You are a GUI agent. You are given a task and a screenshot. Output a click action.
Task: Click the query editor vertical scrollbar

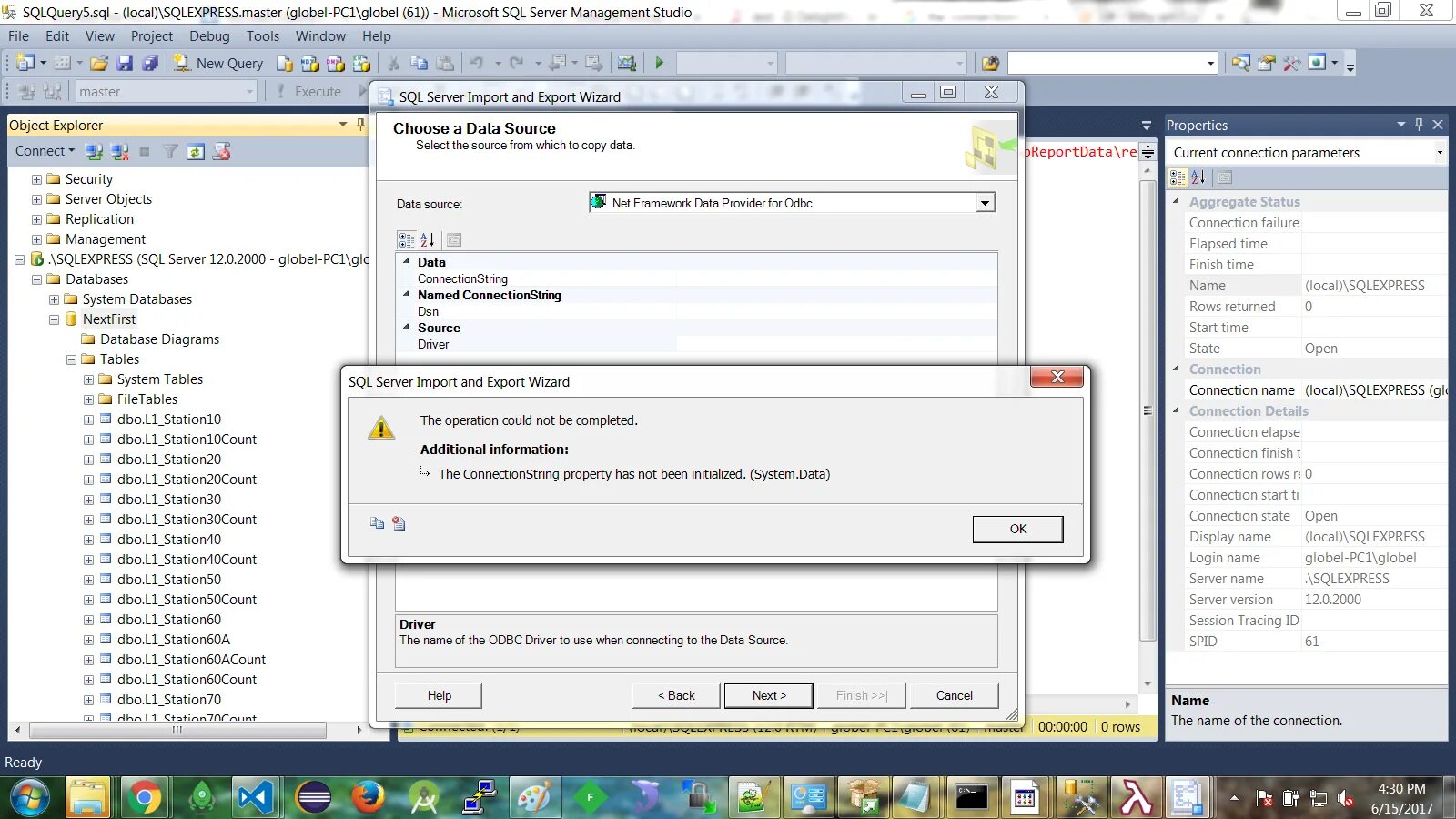tap(1148, 409)
